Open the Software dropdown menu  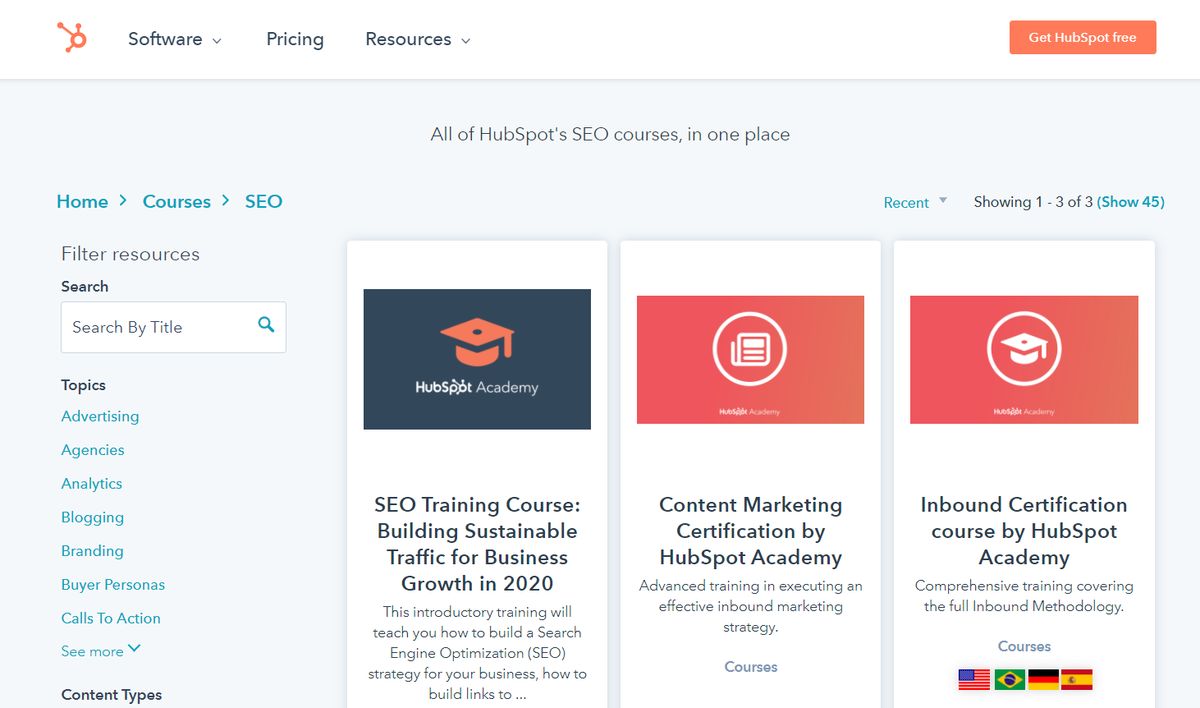pos(175,39)
